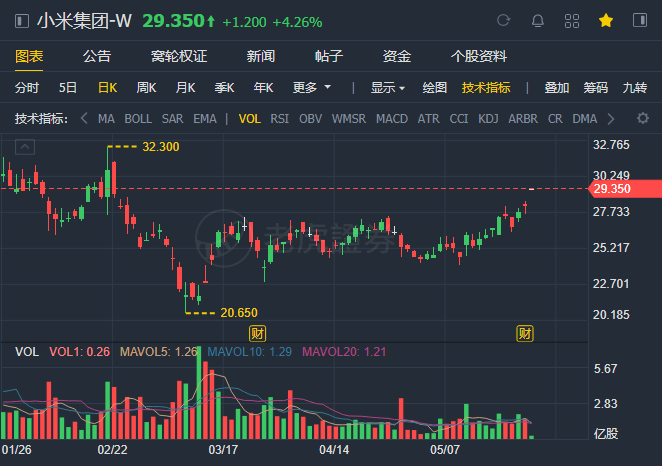Viewport: 662px width, 466px height.
Task: Select the 年K yearly candlestick
Action: click(x=263, y=88)
